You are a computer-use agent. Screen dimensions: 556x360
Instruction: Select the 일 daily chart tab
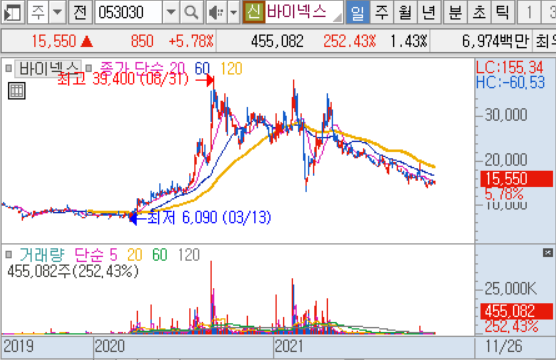357,12
